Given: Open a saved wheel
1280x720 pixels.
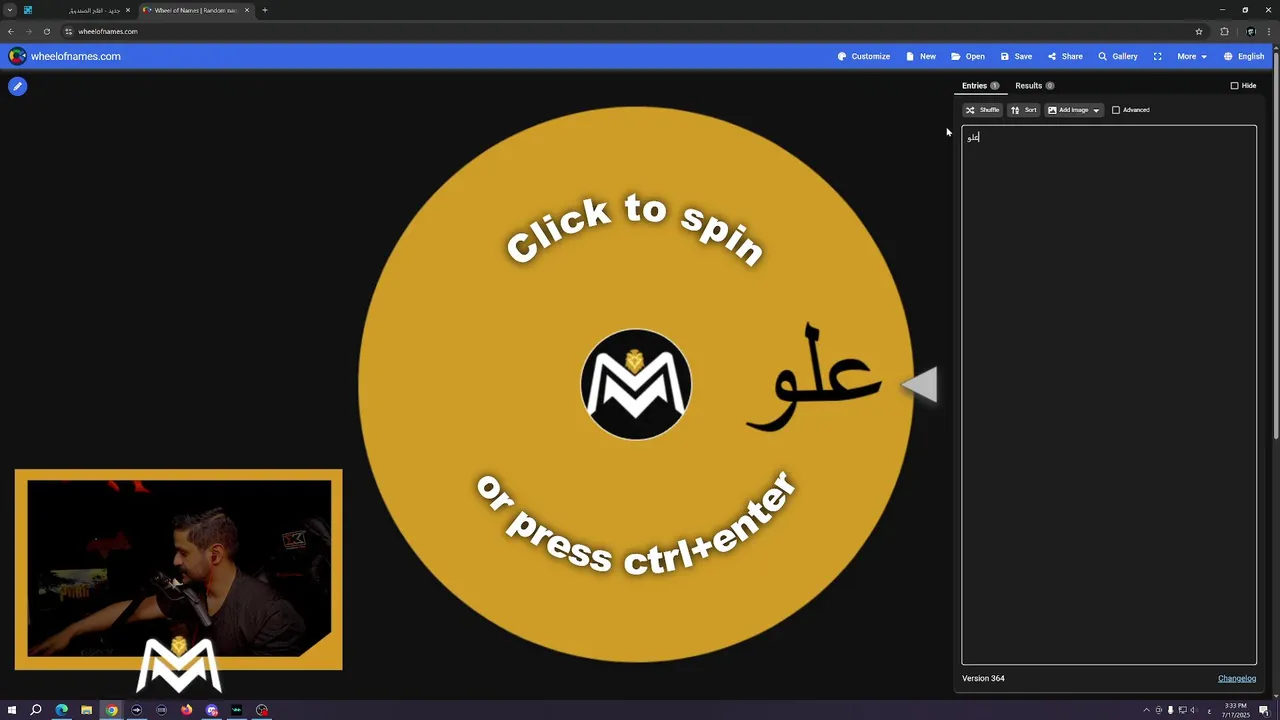Looking at the screenshot, I should 968,56.
